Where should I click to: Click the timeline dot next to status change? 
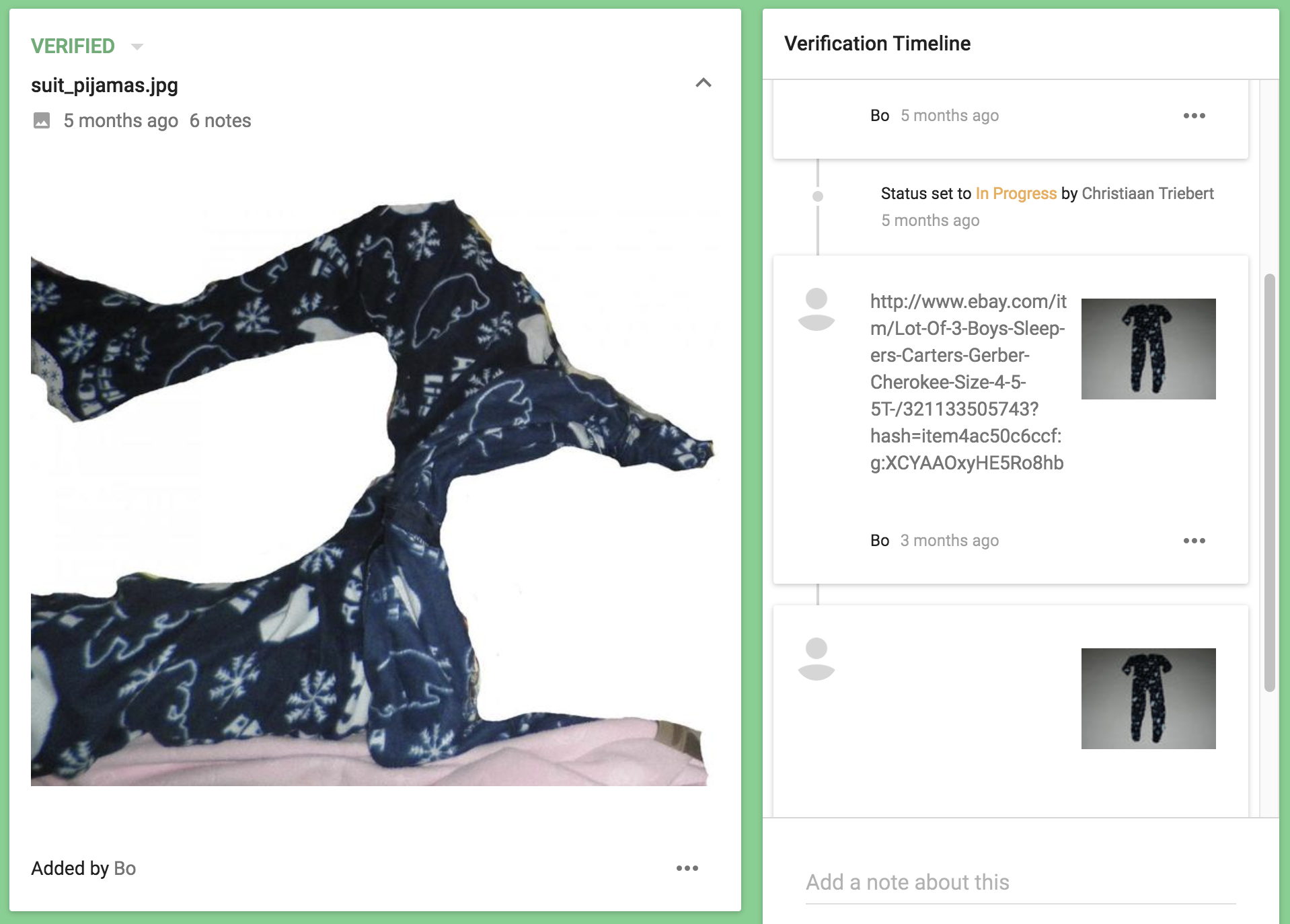coord(818,196)
